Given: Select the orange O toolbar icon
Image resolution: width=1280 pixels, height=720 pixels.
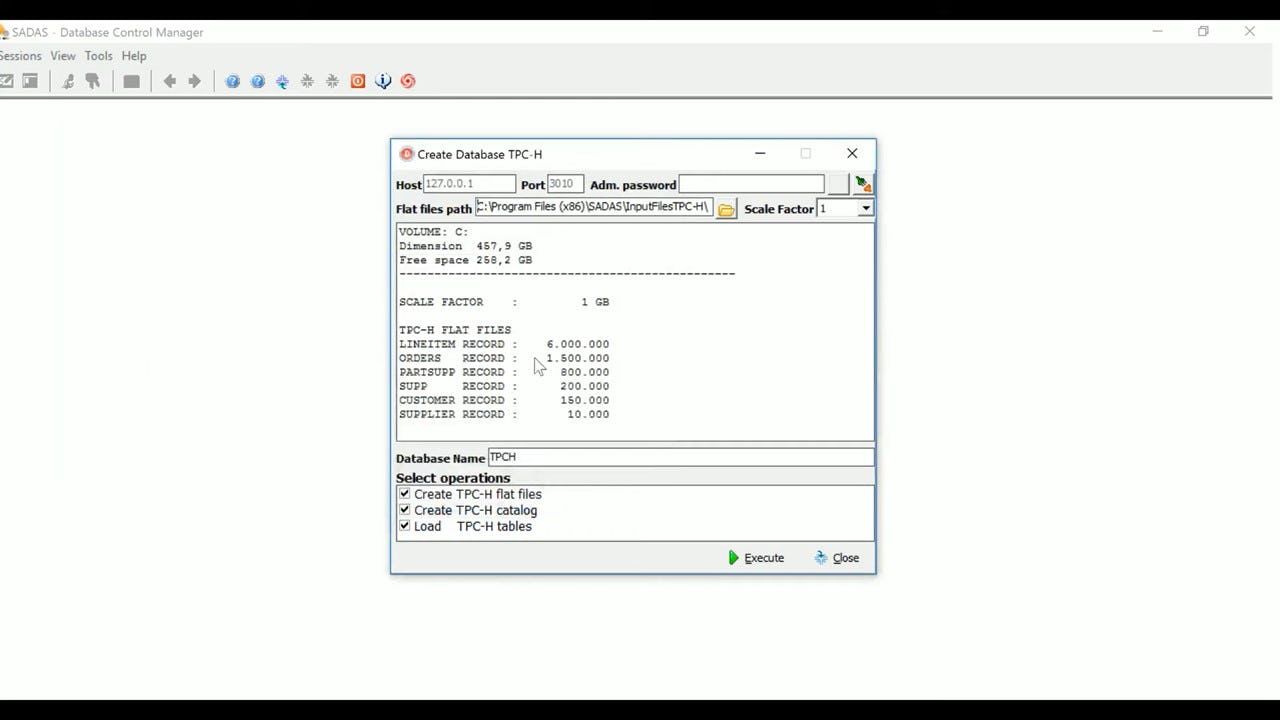Looking at the screenshot, I should [358, 81].
